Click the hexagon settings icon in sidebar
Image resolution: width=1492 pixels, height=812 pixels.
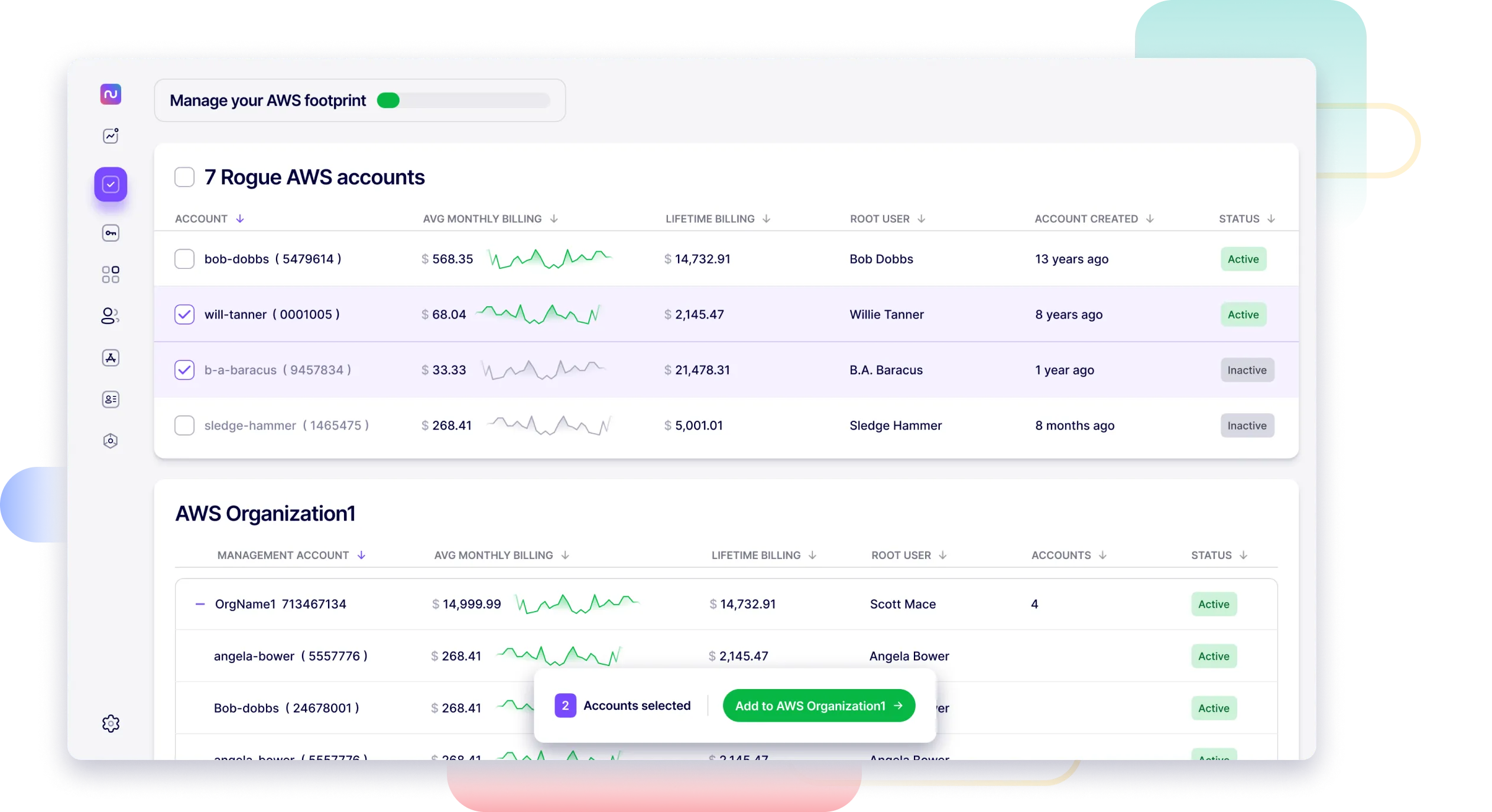[111, 440]
